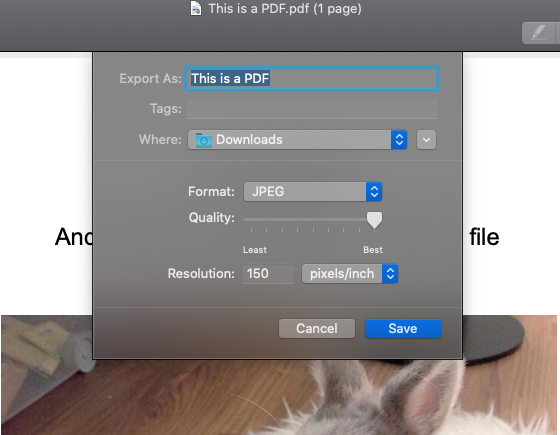Click the cat photo in the document
This screenshot has width=560, height=435.
(x=279, y=375)
